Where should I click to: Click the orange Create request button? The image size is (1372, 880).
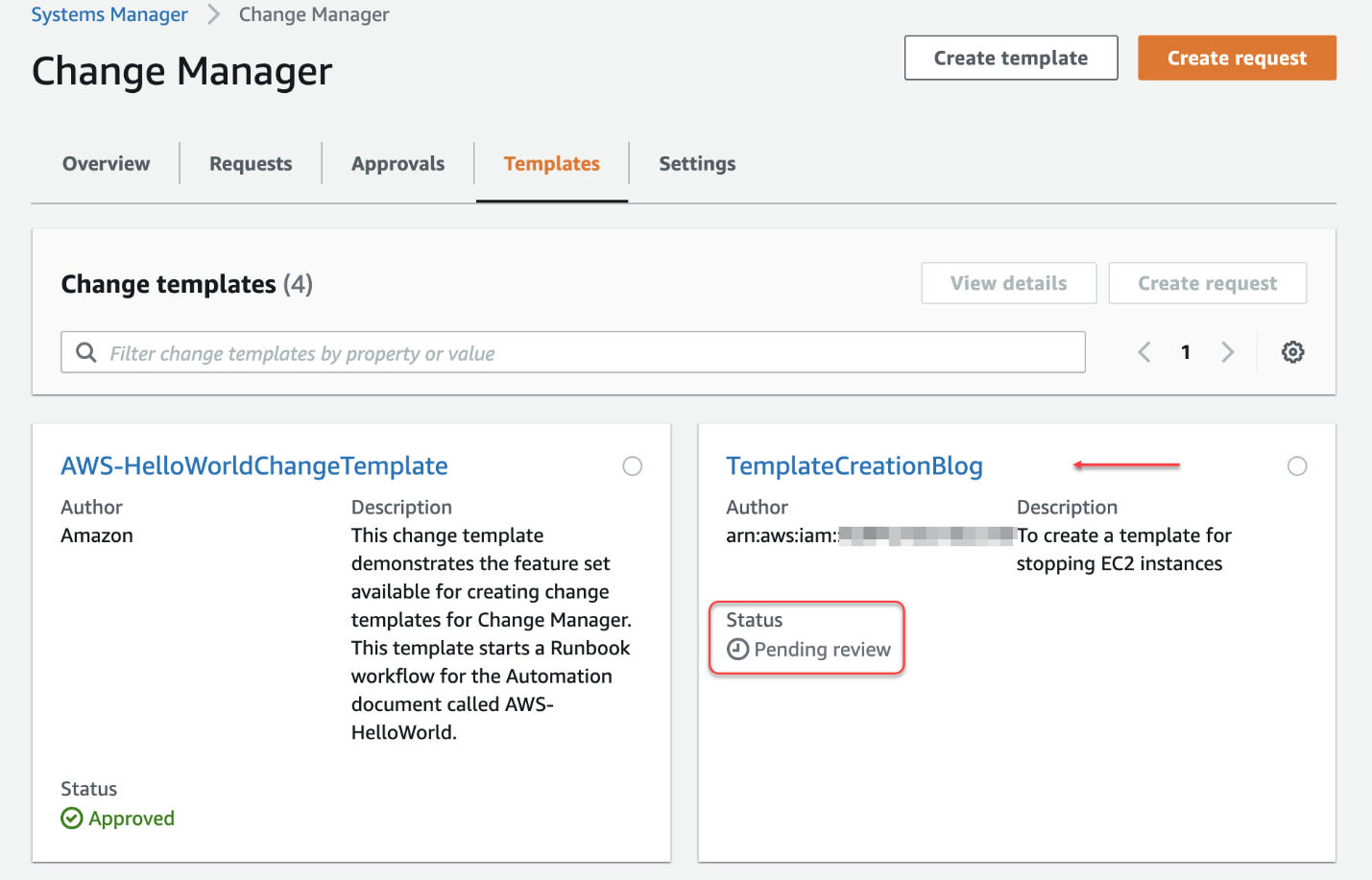(1237, 58)
